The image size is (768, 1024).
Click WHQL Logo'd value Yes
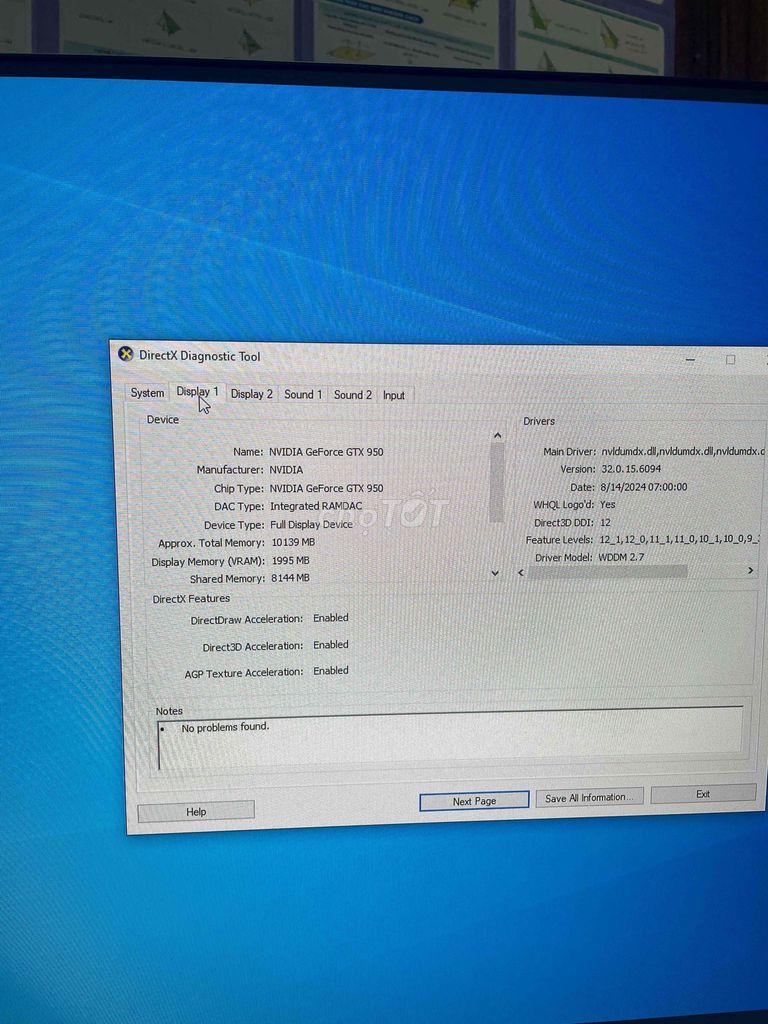[x=607, y=504]
